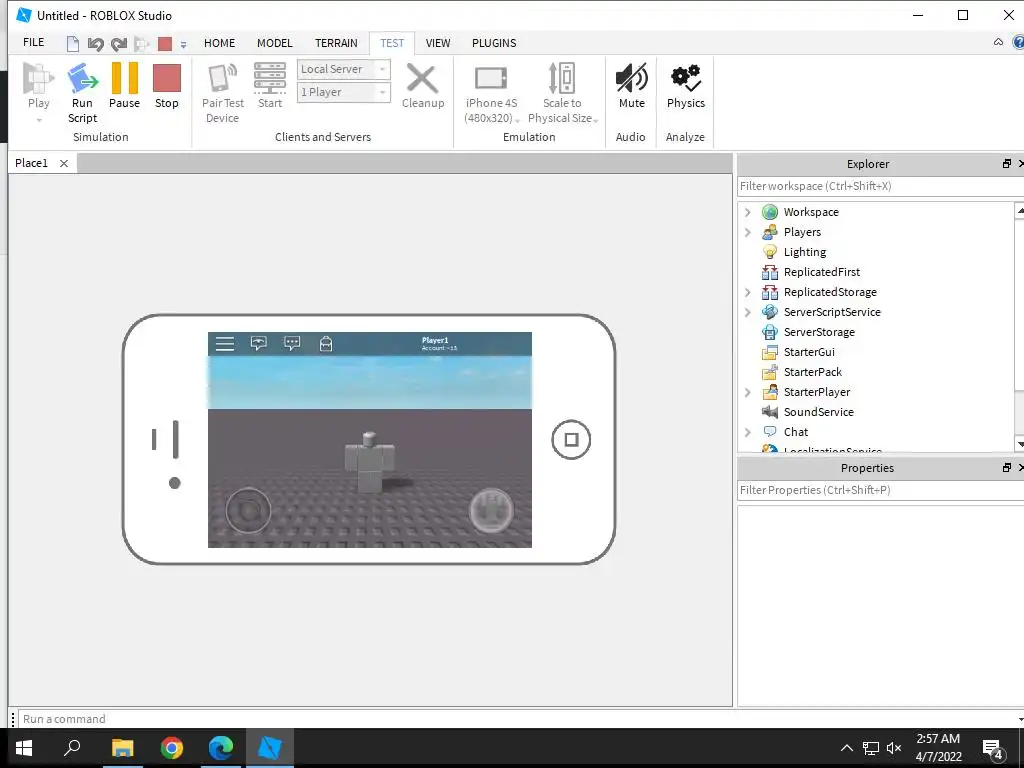
Task: Open the Play dropdown arrow
Action: pos(39,120)
